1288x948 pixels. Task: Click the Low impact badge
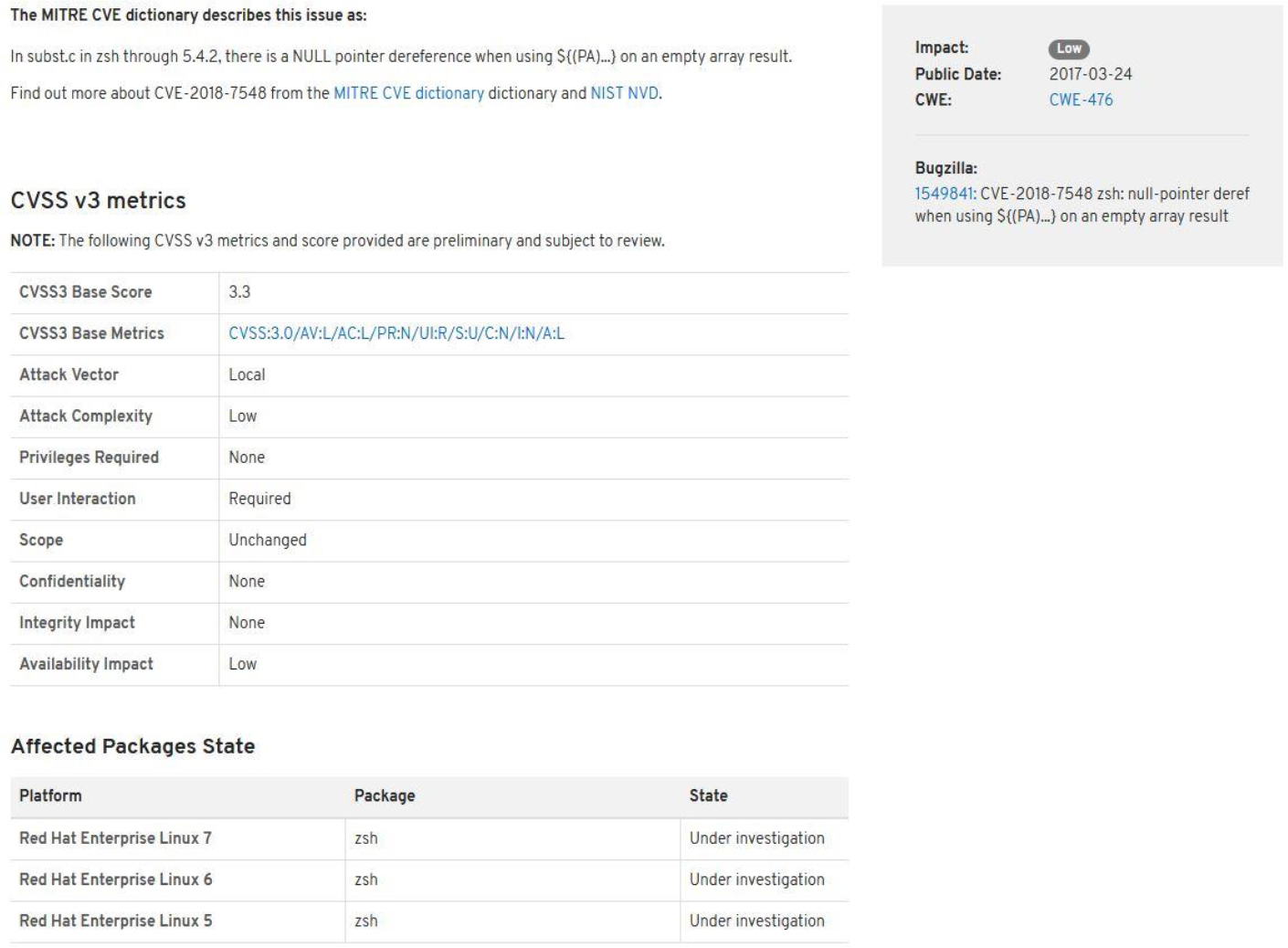click(1069, 48)
